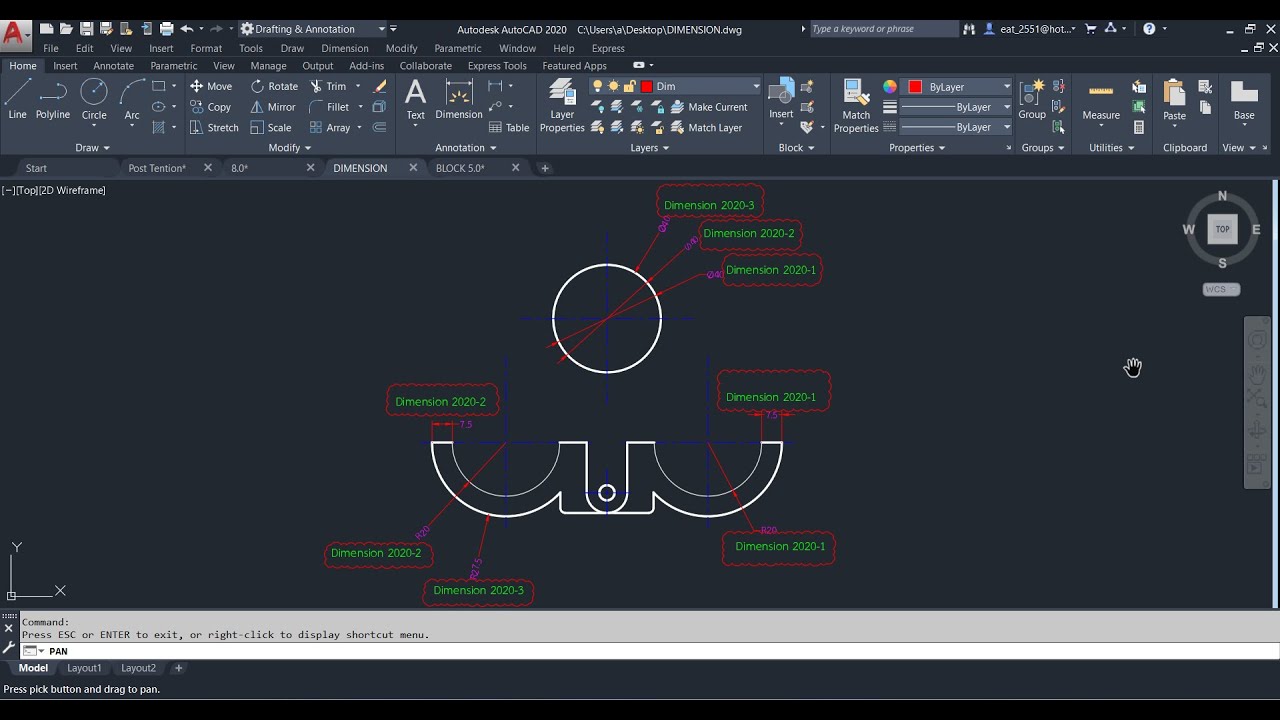Click TOP face of ViewCube

tap(1222, 229)
